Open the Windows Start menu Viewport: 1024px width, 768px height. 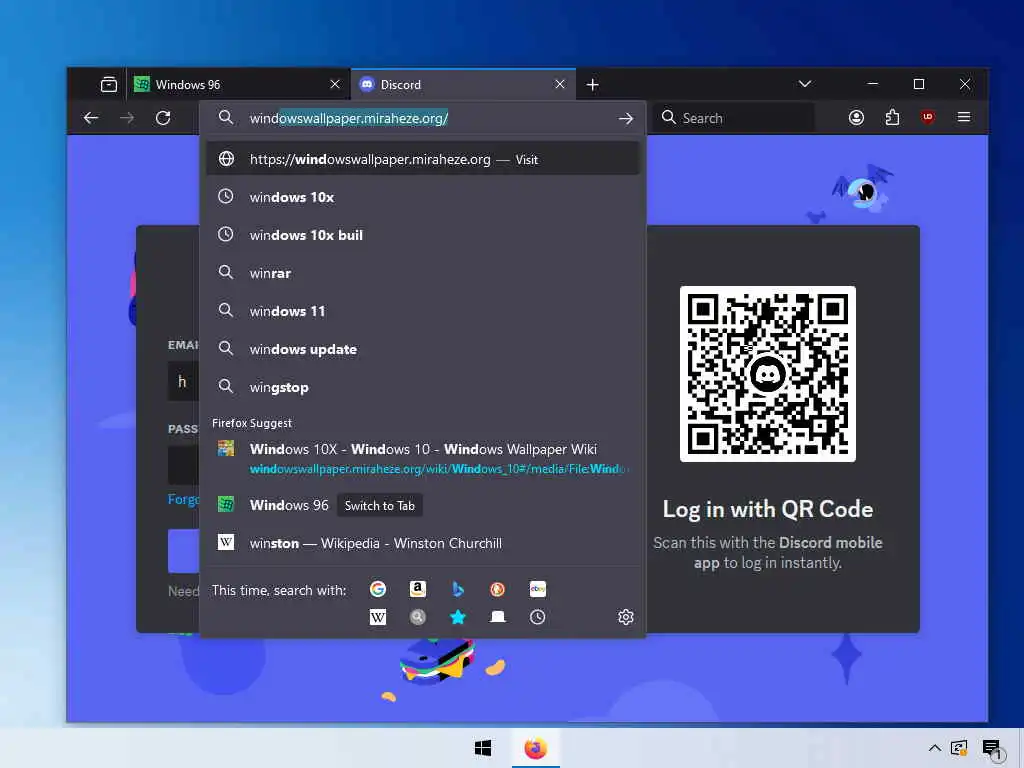click(483, 748)
